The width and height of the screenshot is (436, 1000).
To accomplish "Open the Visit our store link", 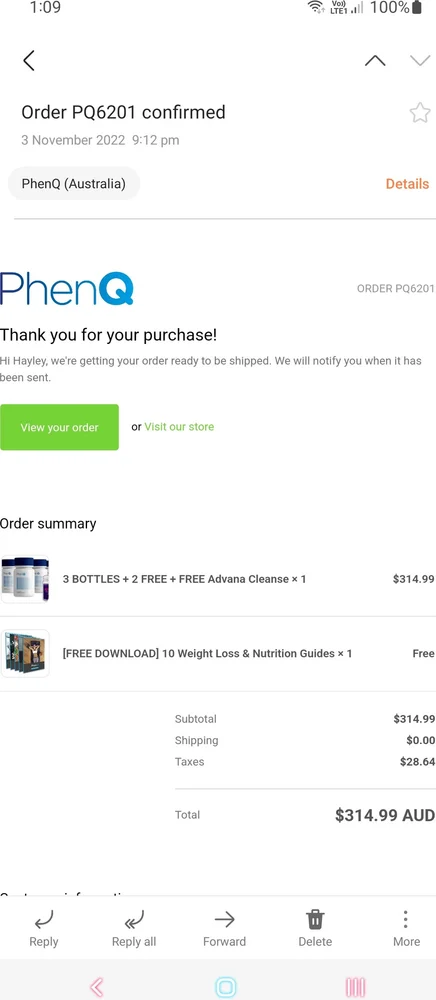I will click(179, 427).
